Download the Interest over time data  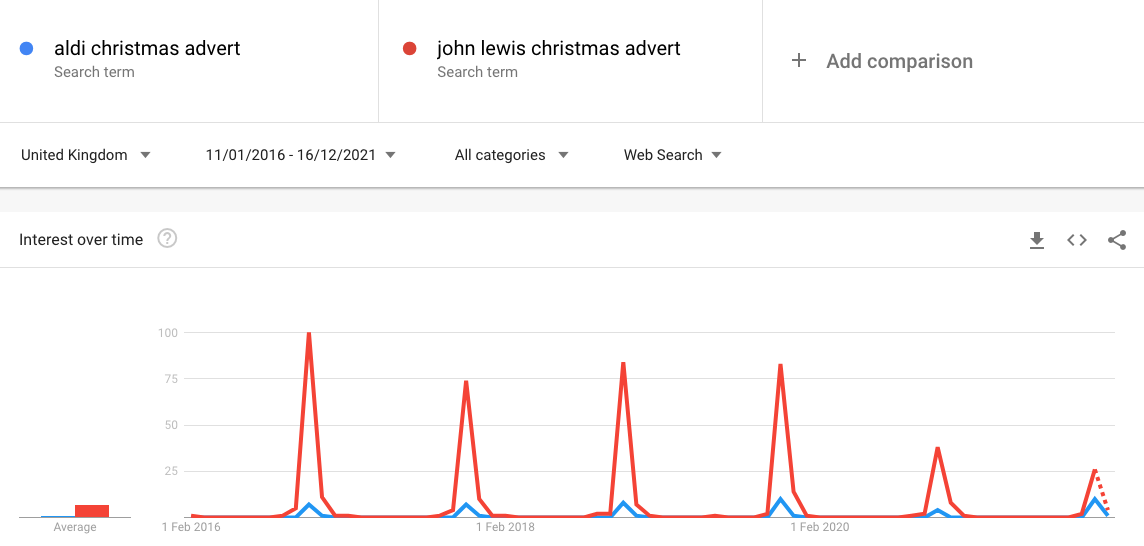tap(1037, 240)
